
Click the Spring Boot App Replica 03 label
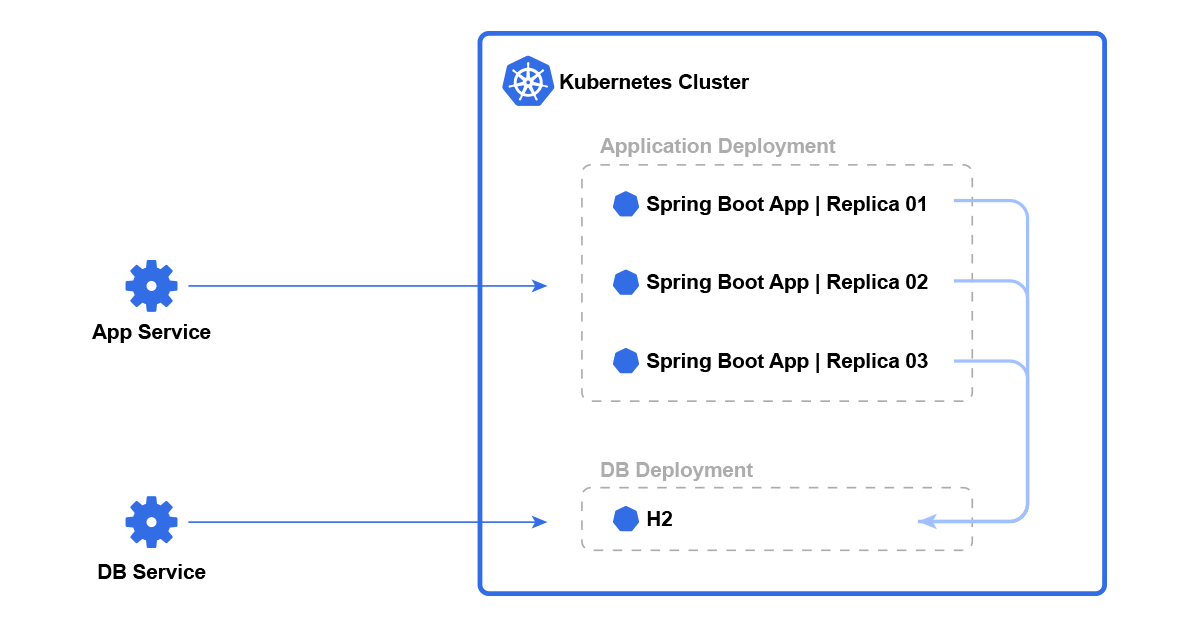click(x=786, y=361)
